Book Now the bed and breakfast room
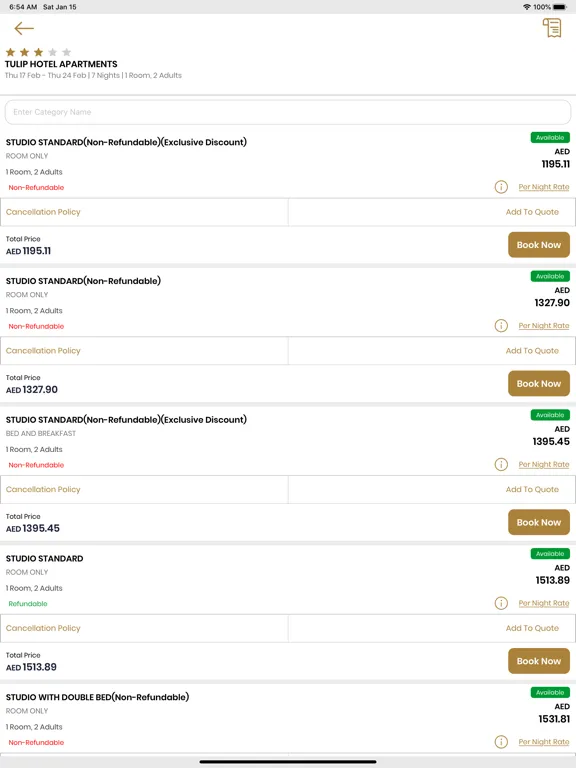576x768 pixels. [539, 522]
